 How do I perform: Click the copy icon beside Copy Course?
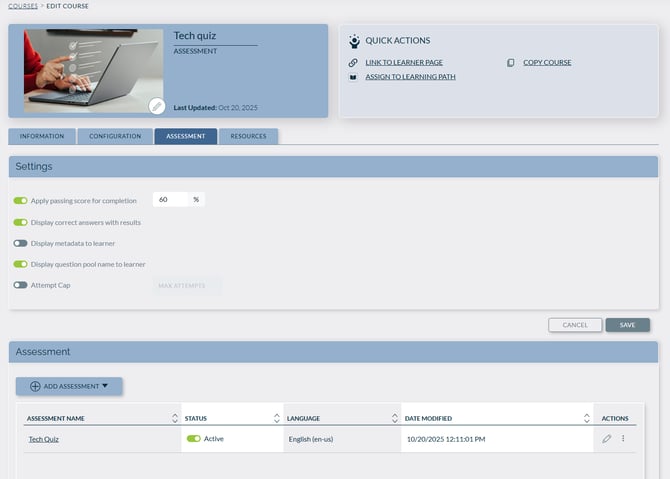point(511,62)
